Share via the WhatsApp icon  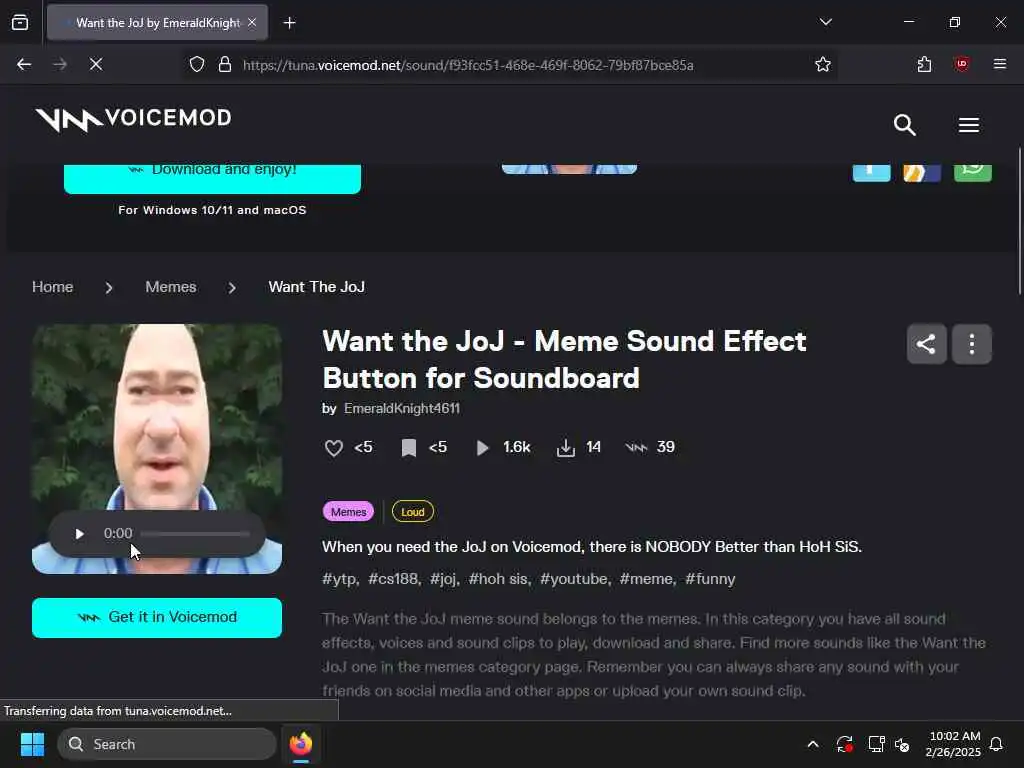click(972, 172)
